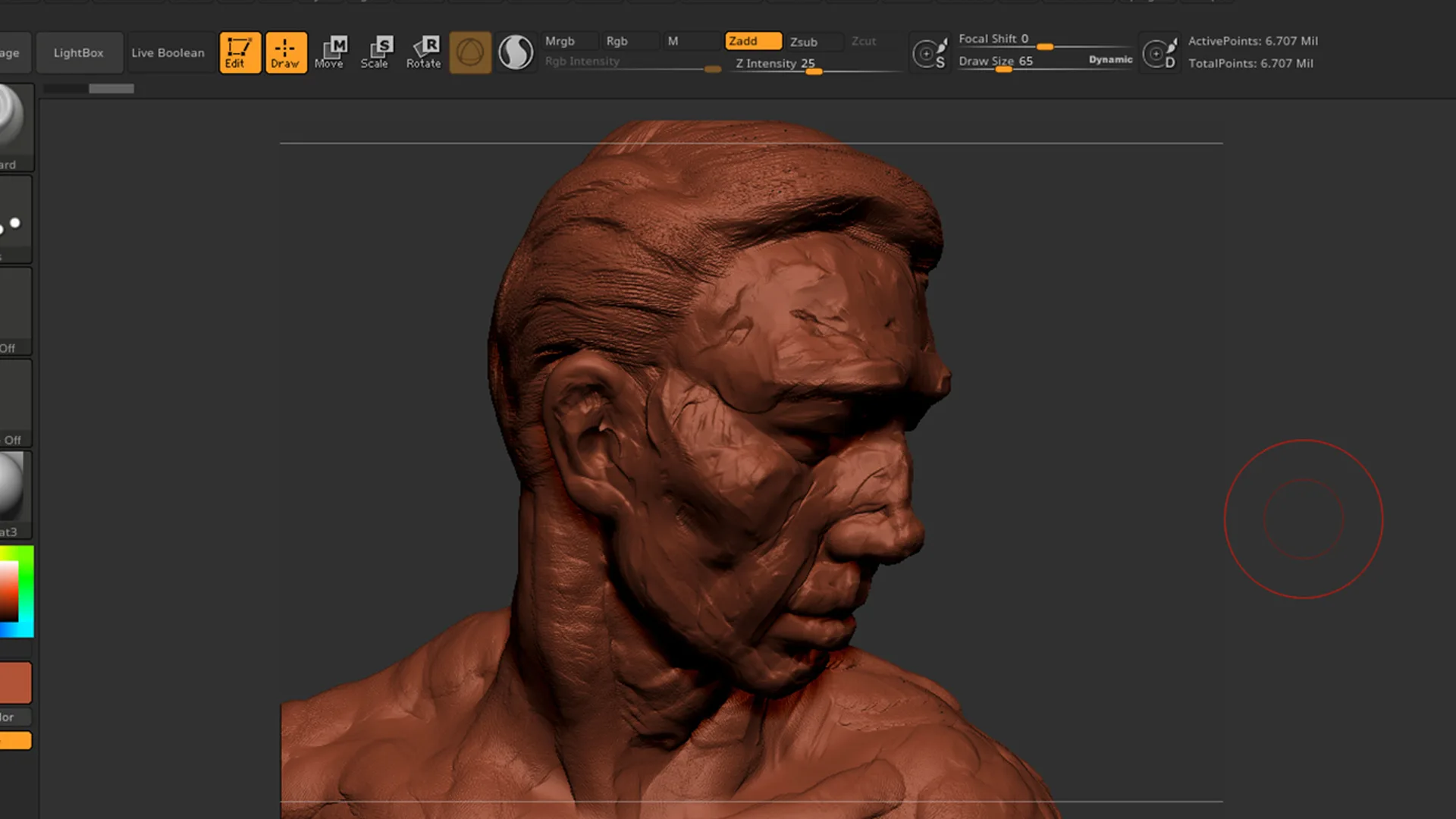Select the Edit mode icon
Screen dimensions: 1456x819
[x=239, y=52]
